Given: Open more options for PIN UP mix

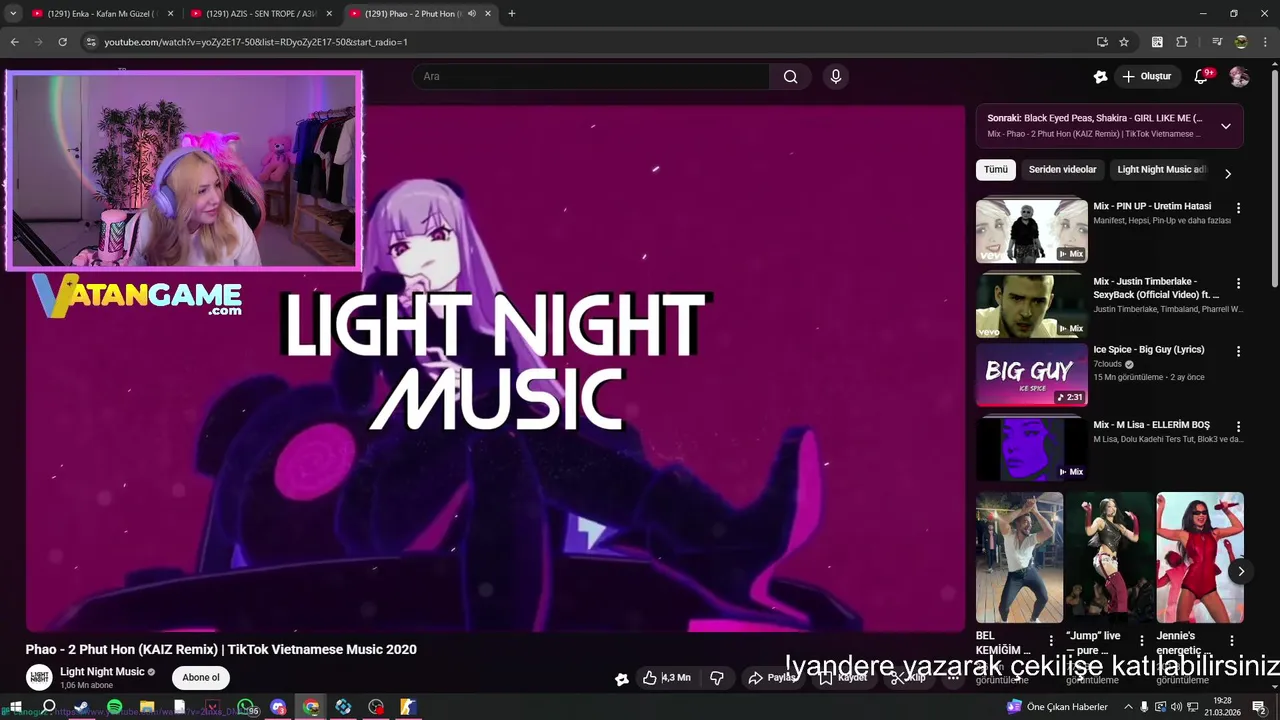Looking at the screenshot, I should (1238, 208).
